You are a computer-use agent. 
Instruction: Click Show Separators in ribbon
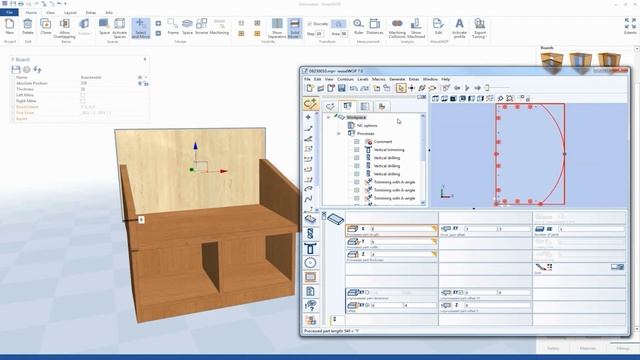(277, 29)
